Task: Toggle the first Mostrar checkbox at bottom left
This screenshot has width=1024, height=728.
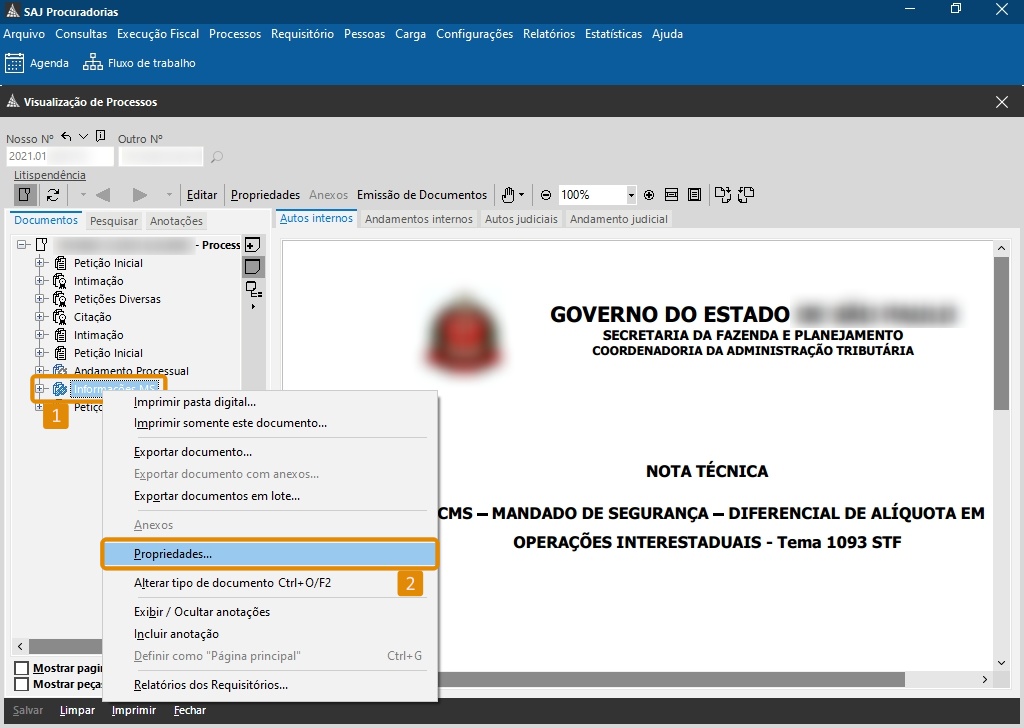Action: click(21, 668)
